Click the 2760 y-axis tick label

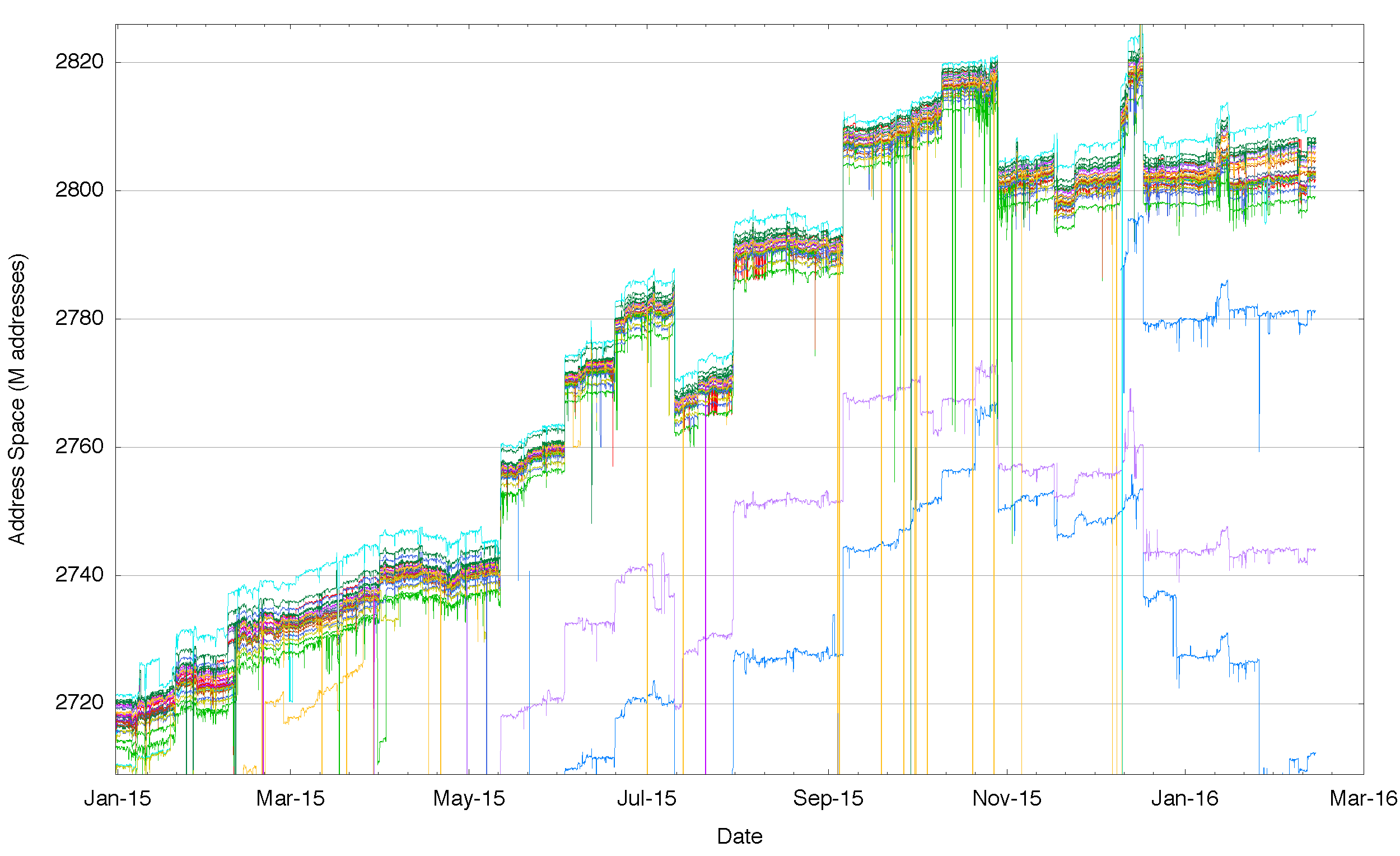point(79,446)
